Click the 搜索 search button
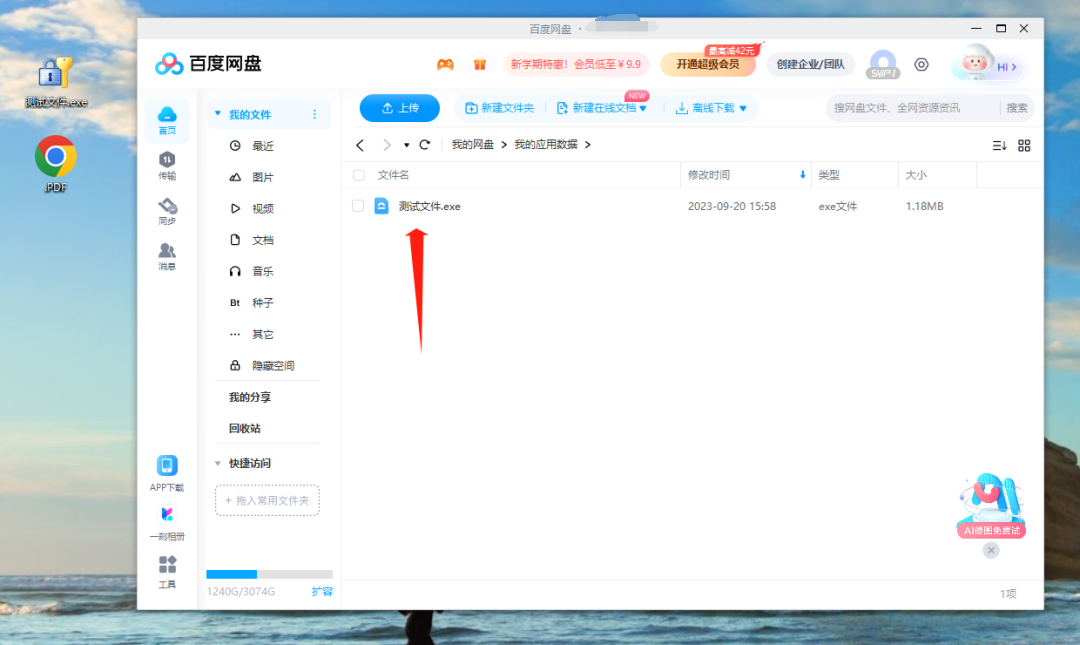This screenshot has height=645, width=1080. [1017, 108]
